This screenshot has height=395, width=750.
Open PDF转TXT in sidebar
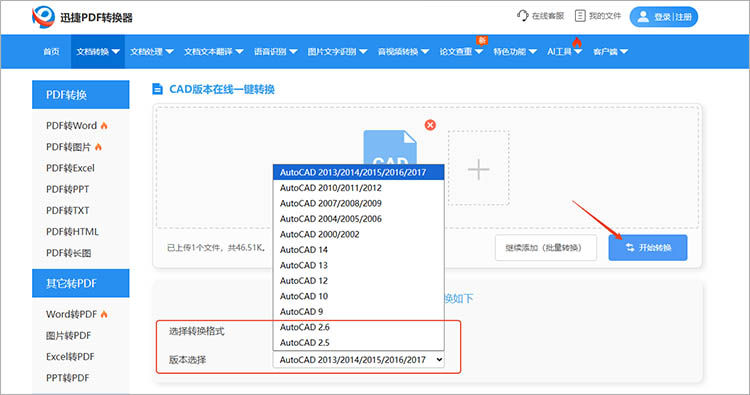coord(67,210)
